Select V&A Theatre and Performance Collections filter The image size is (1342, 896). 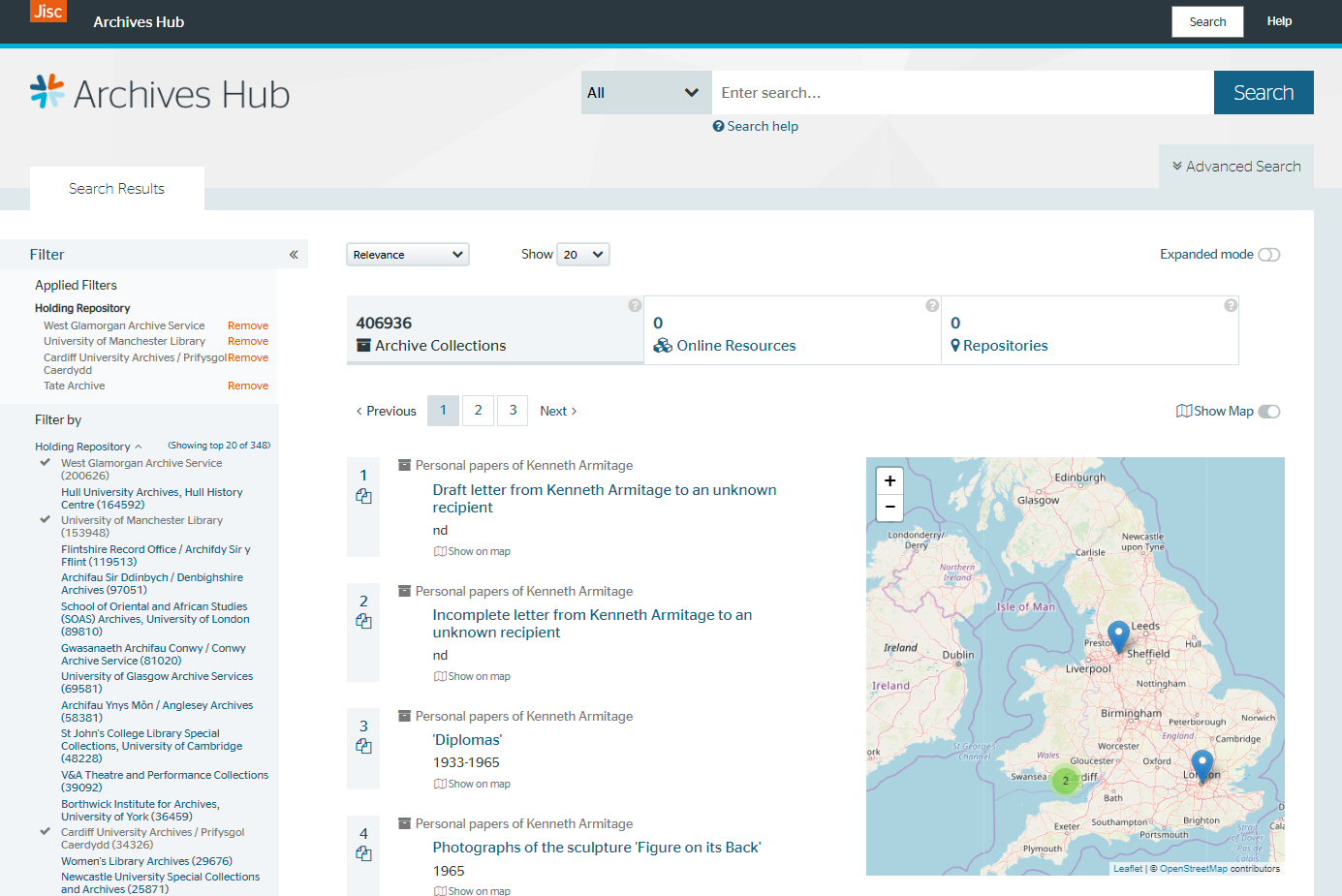(x=165, y=781)
